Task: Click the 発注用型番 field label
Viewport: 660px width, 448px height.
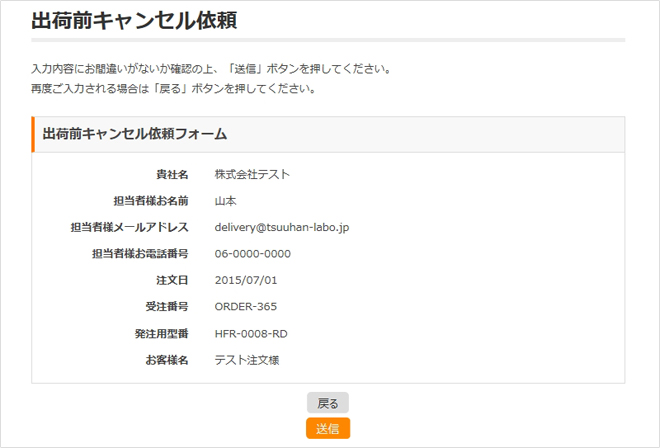Action: click(162, 333)
